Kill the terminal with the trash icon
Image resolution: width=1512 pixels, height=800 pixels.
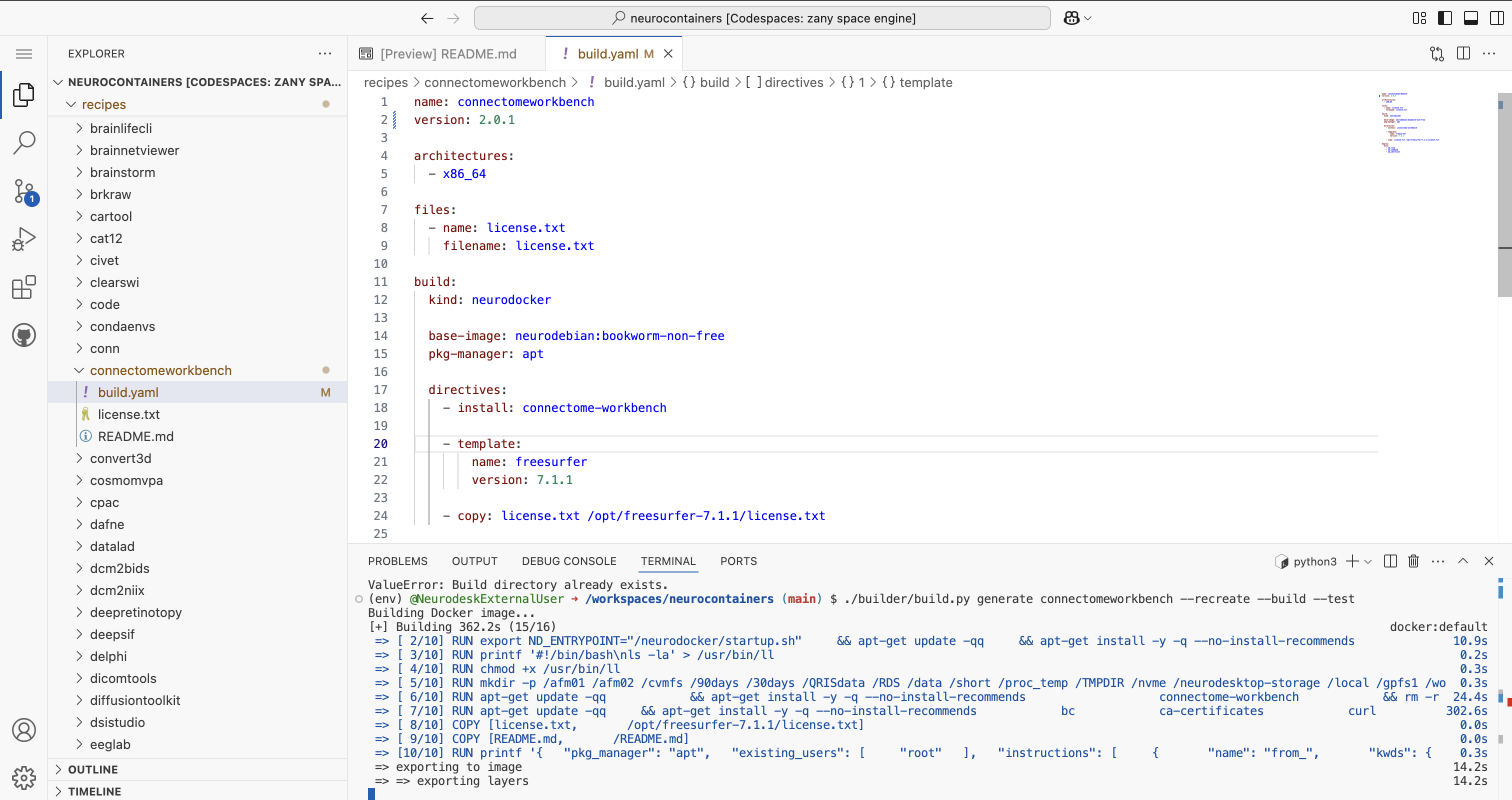1413,561
